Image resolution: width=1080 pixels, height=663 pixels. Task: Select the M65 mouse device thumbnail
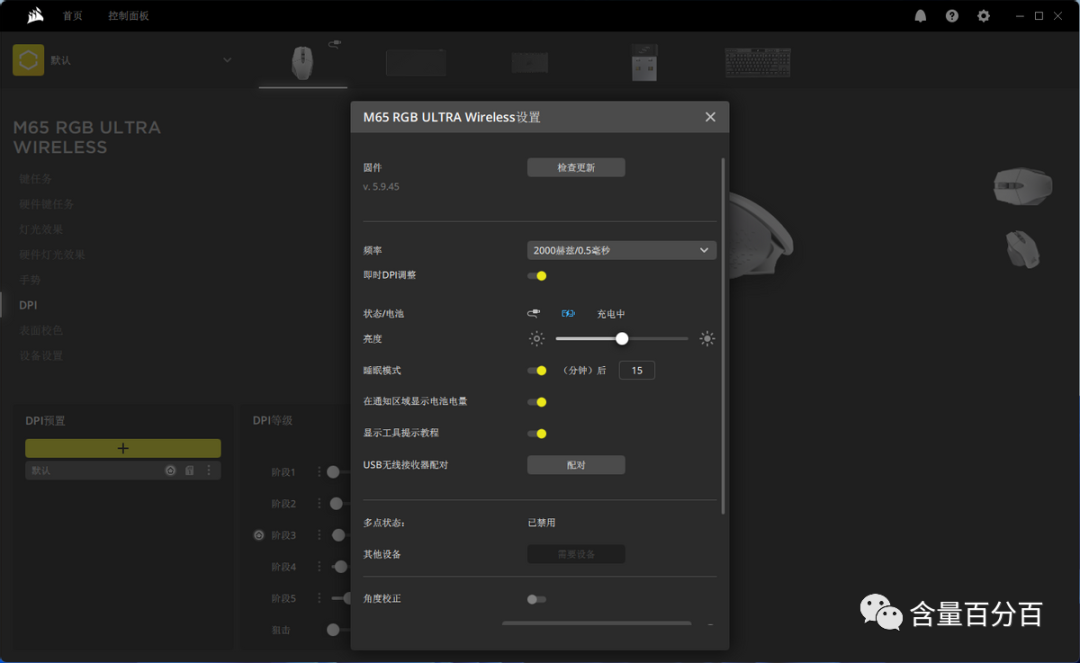(x=302, y=63)
